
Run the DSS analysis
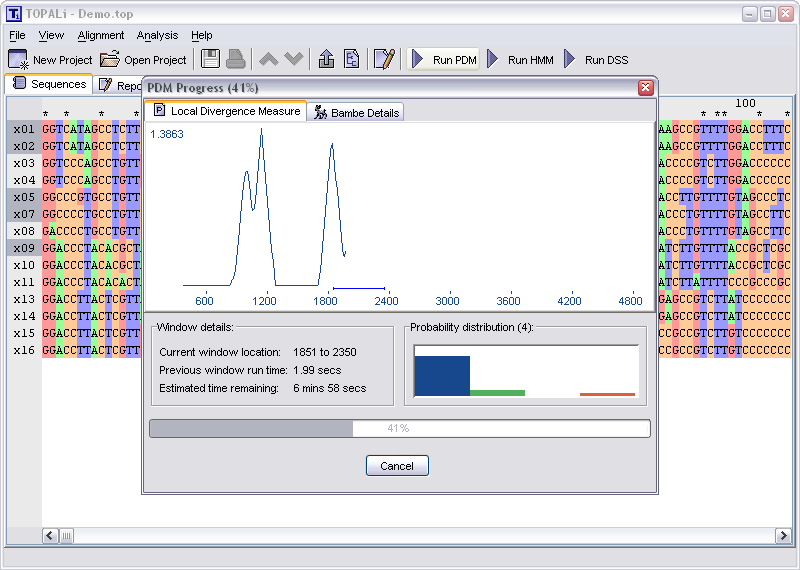(596, 60)
